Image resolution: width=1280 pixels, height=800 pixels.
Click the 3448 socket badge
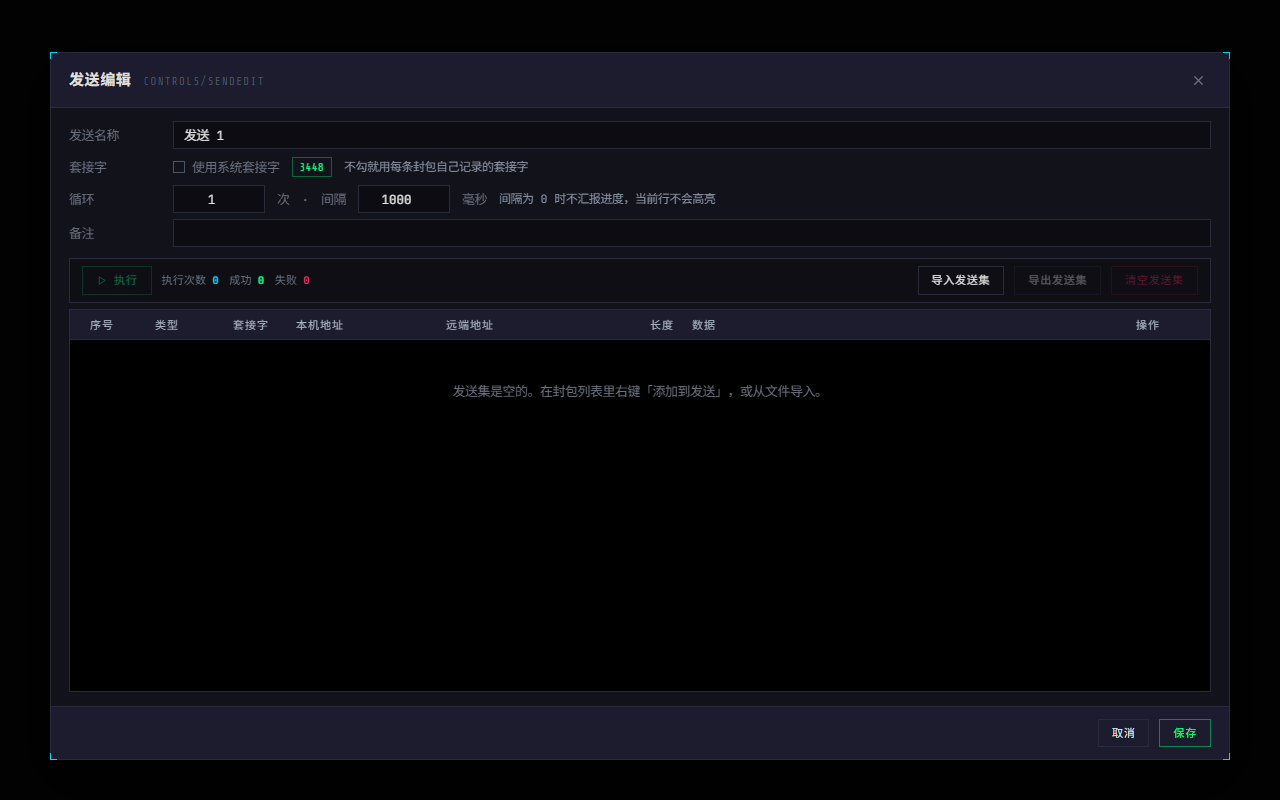pos(312,167)
